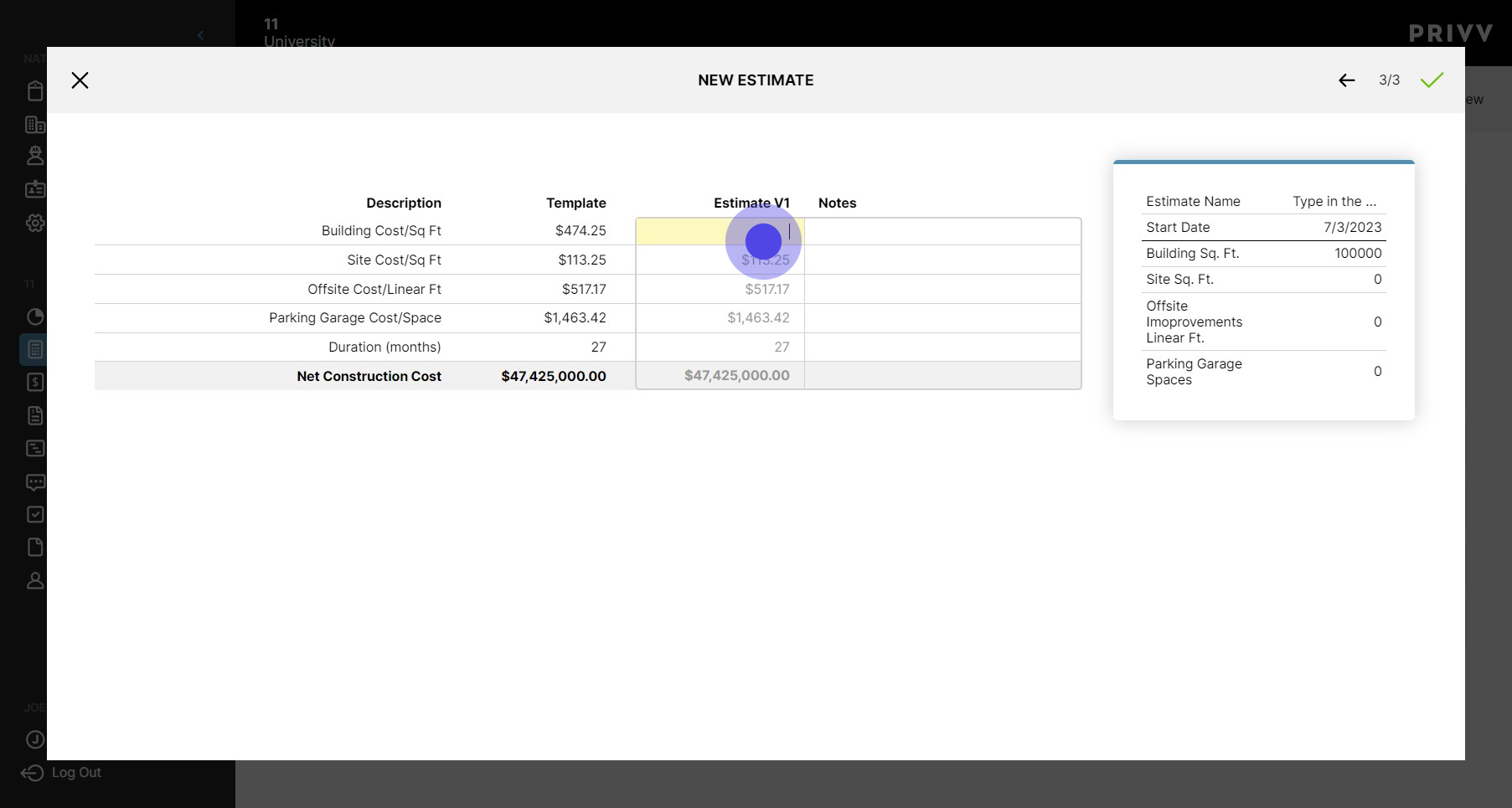Image resolution: width=1512 pixels, height=808 pixels.
Task: Open the buildings icon in the sidebar
Action: pyautogui.click(x=35, y=125)
